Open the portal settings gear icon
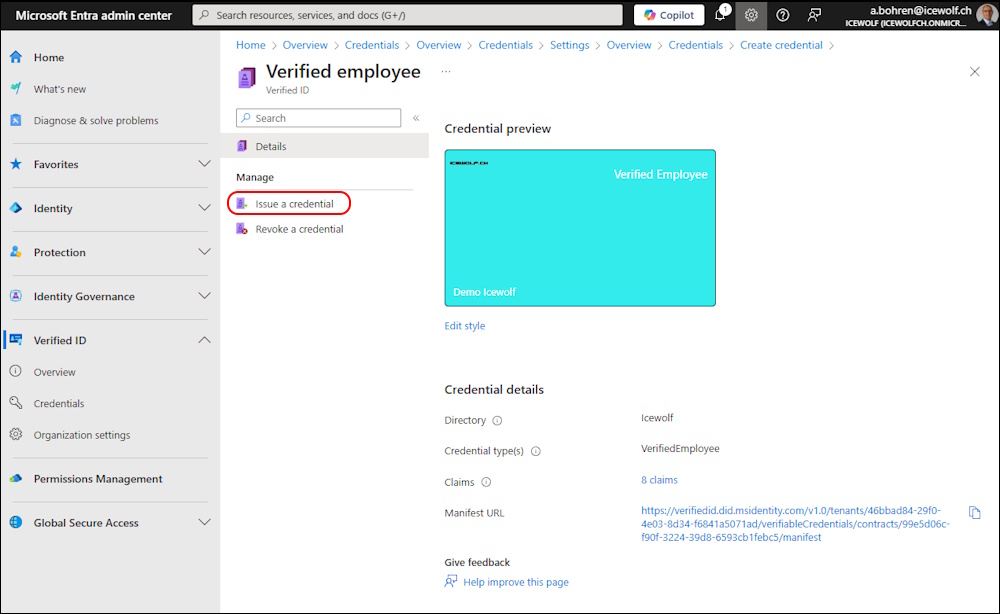This screenshot has width=1000, height=614. (x=751, y=15)
